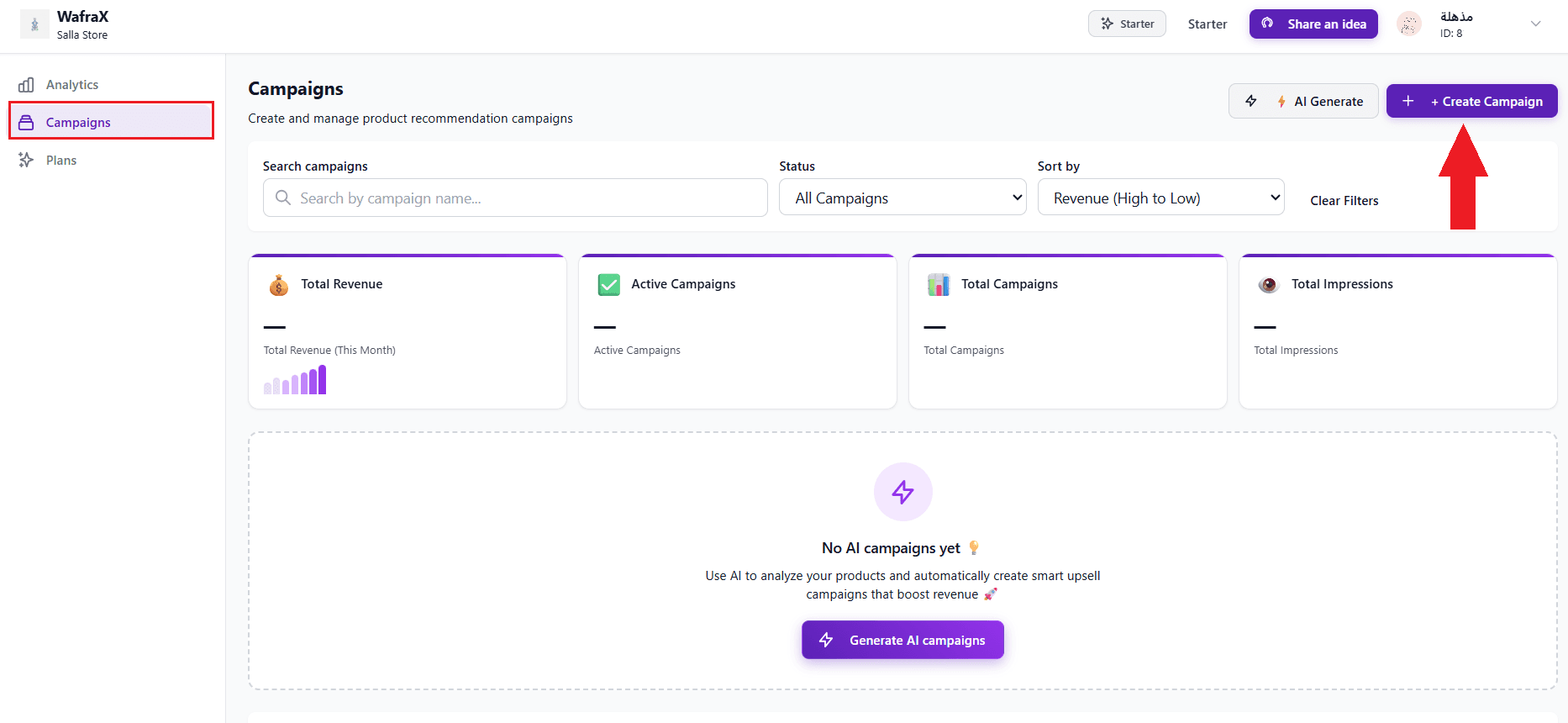Viewport: 1568px width, 723px height.
Task: Click the Plans sparkle icon
Action: click(27, 161)
